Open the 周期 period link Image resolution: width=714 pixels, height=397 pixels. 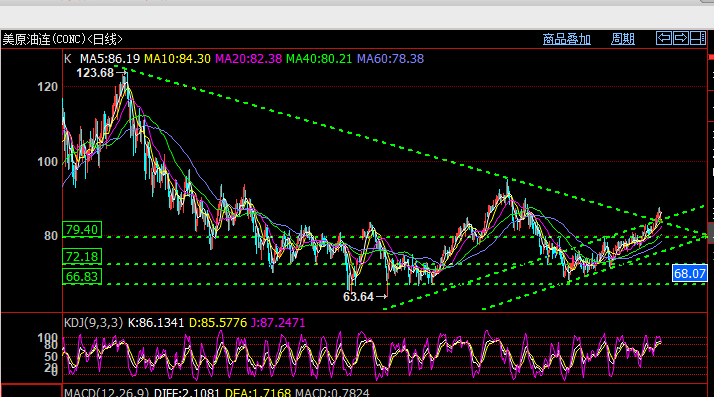pyautogui.click(x=622, y=39)
